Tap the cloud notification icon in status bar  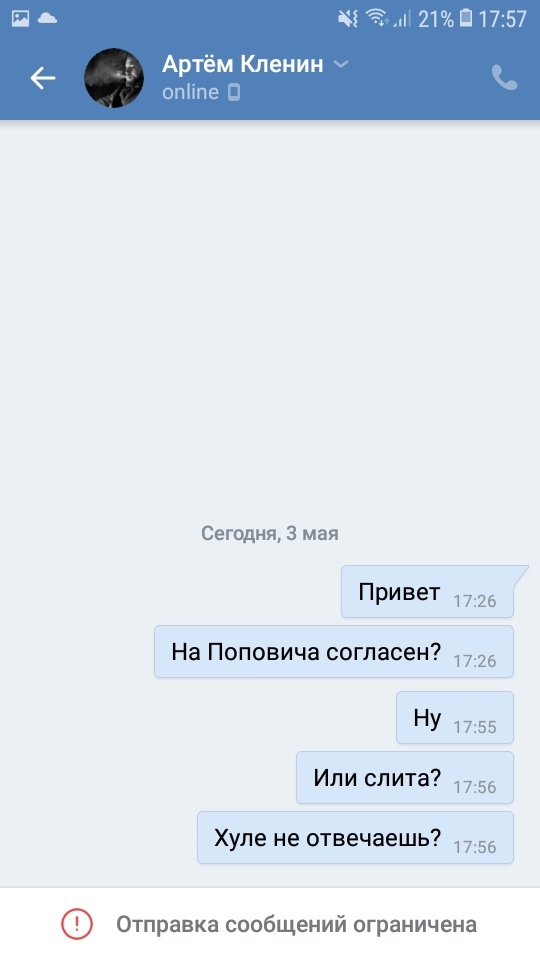[47, 18]
